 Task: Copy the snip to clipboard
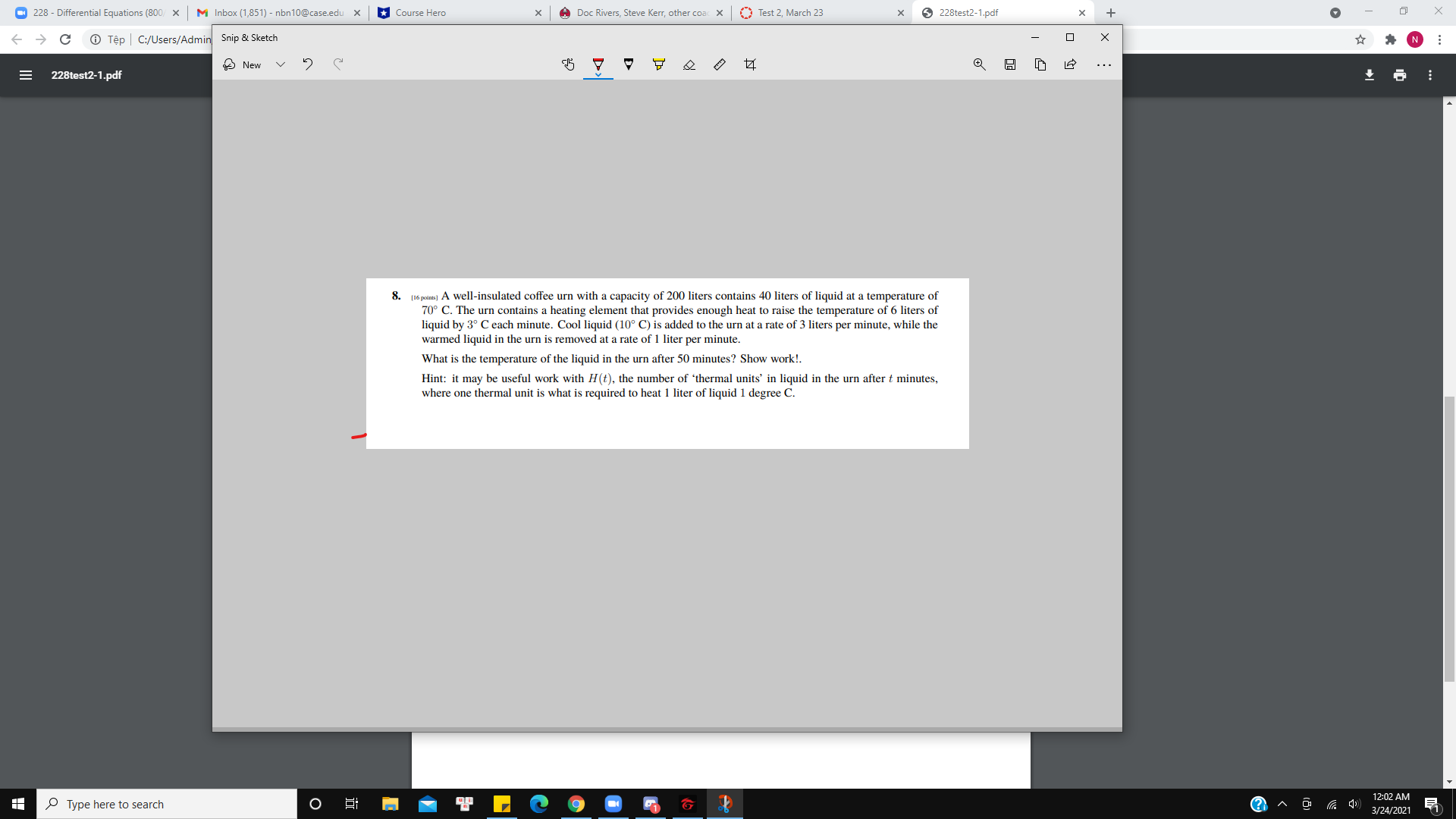pos(1040,64)
